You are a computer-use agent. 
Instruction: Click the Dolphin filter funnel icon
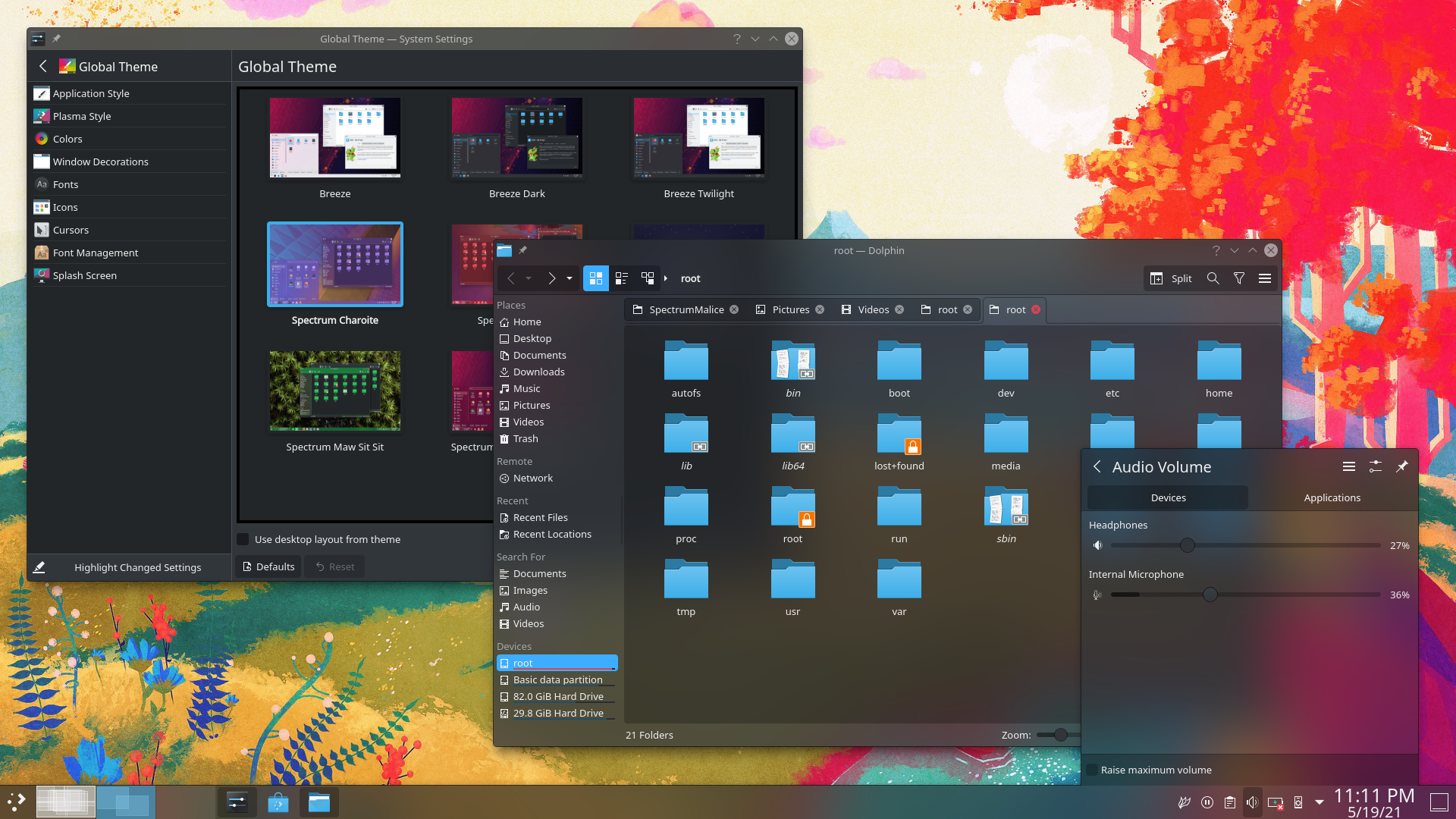coord(1239,278)
